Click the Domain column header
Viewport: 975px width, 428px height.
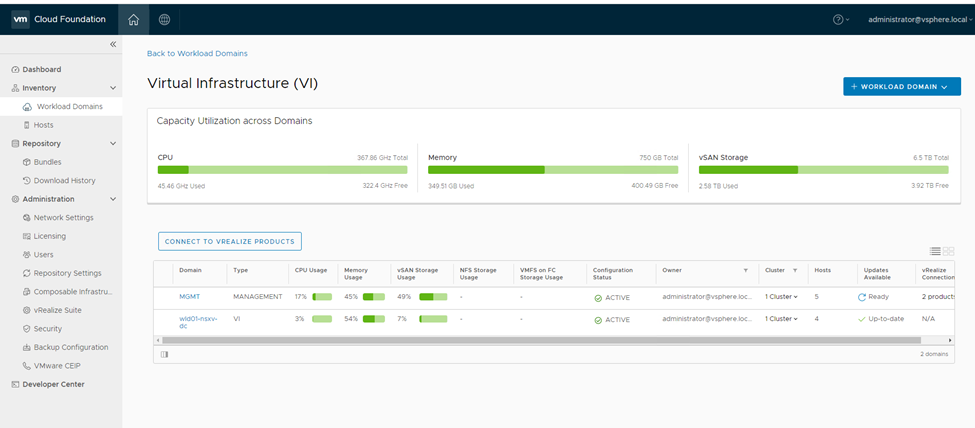coord(190,271)
